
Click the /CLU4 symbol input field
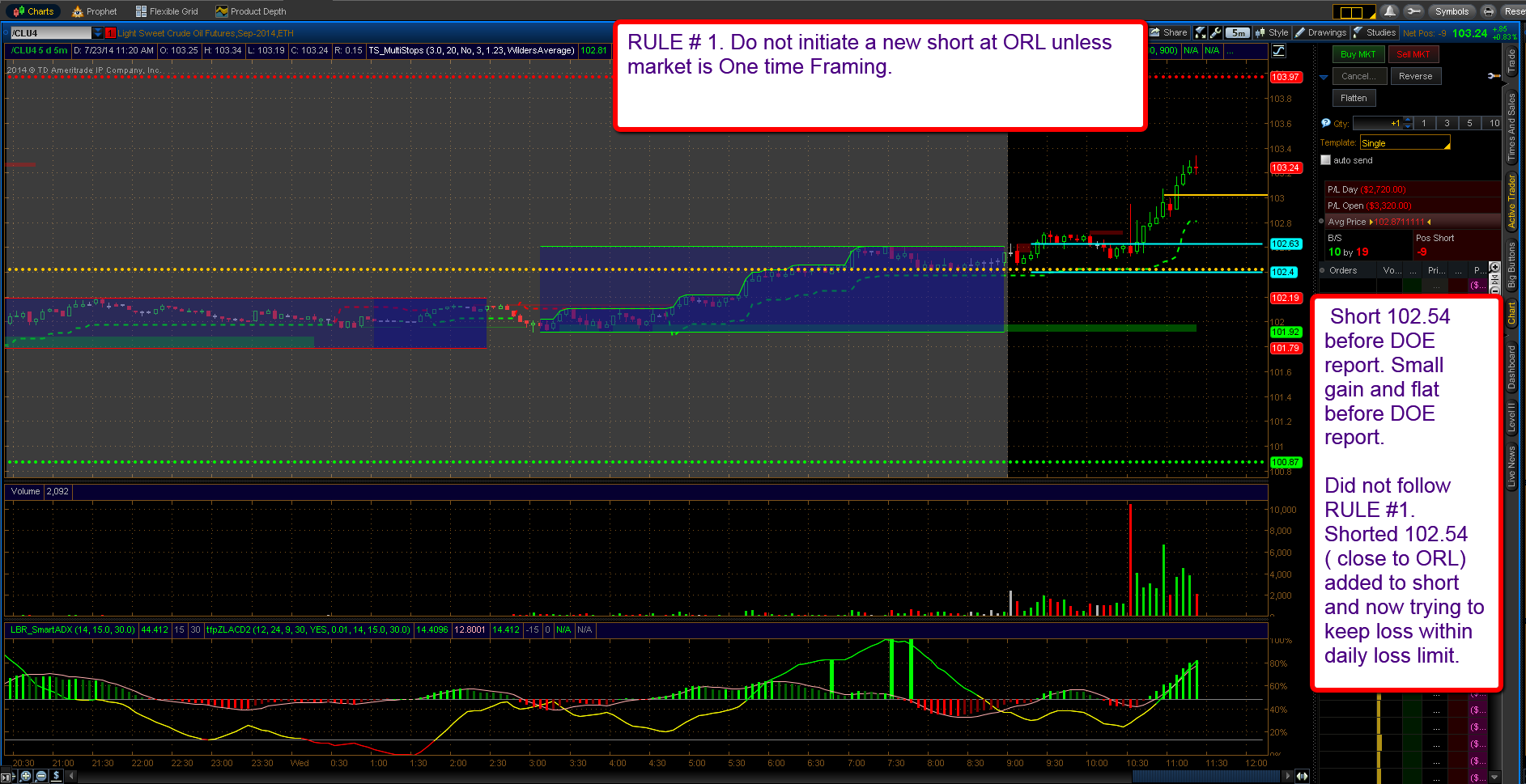[50, 33]
